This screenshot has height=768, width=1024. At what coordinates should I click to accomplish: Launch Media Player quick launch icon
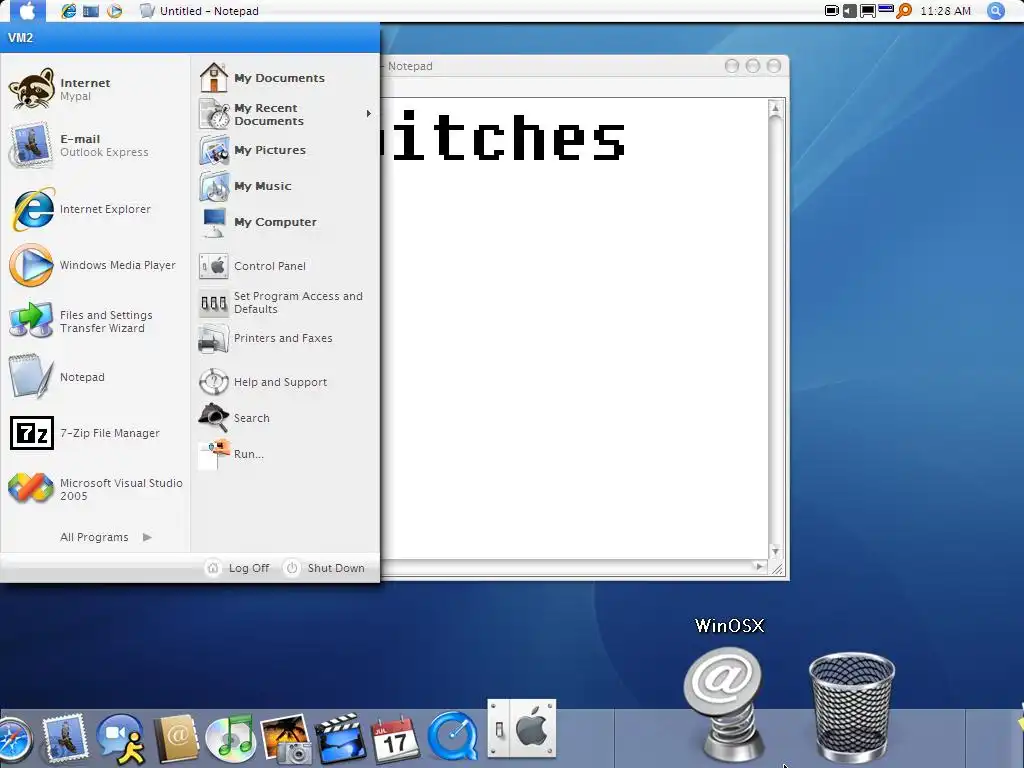114,10
